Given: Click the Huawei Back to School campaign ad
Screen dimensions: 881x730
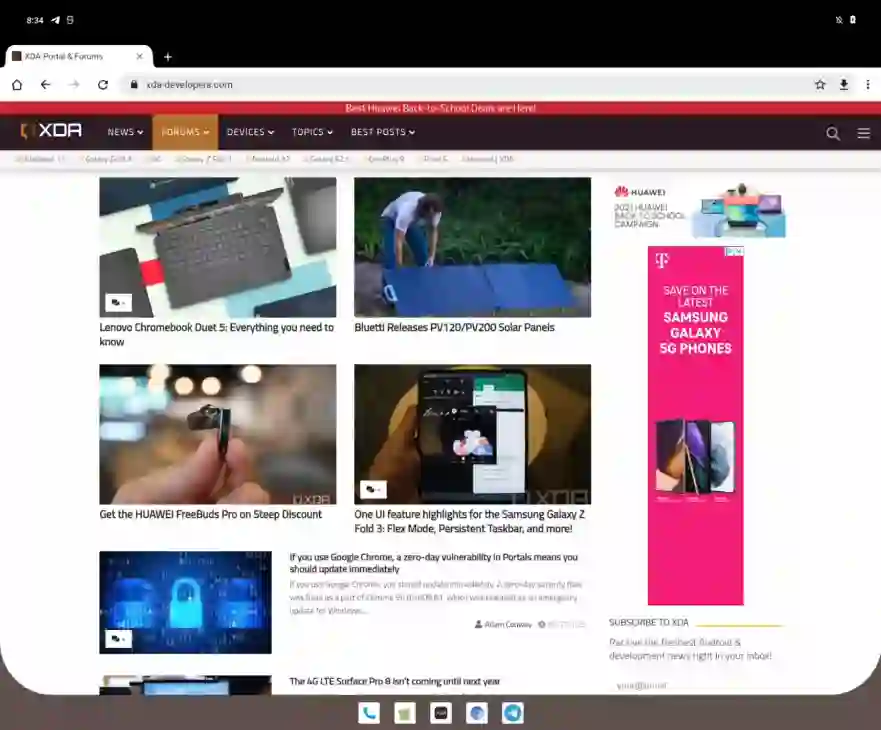Looking at the screenshot, I should pyautogui.click(x=698, y=209).
